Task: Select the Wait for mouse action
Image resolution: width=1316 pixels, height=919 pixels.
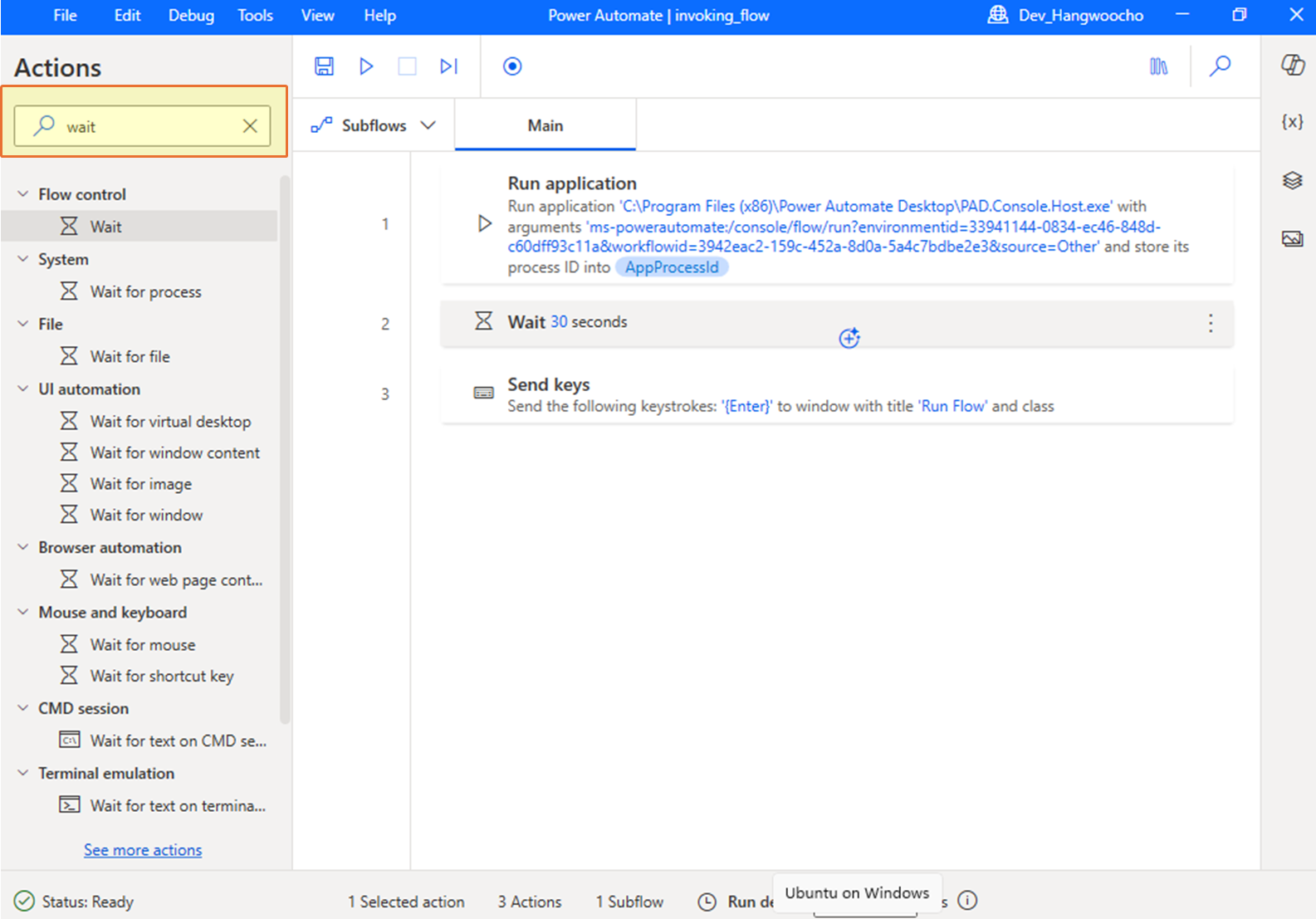Action: tap(139, 644)
